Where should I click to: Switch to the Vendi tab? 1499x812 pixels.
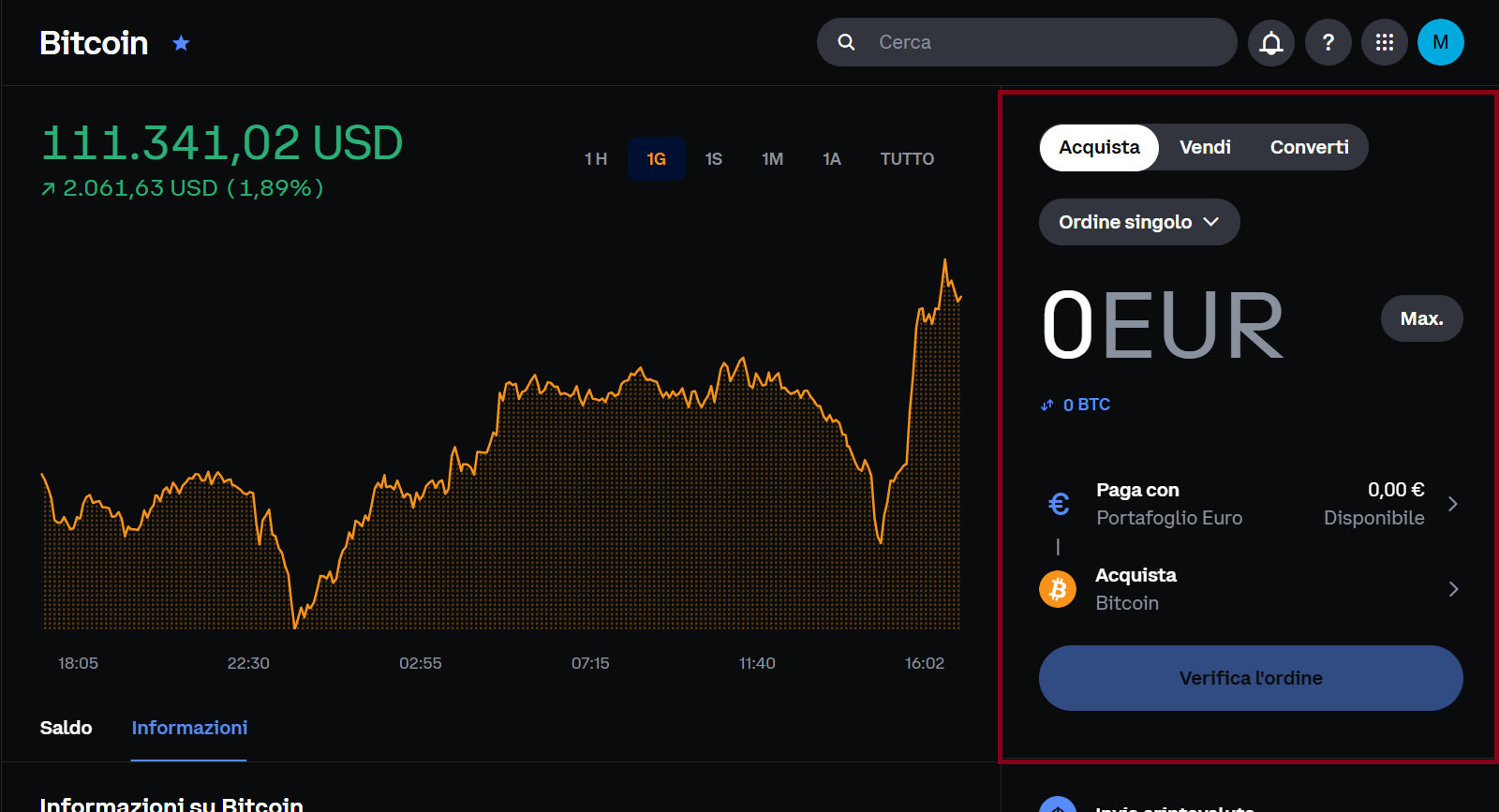pyautogui.click(x=1205, y=147)
